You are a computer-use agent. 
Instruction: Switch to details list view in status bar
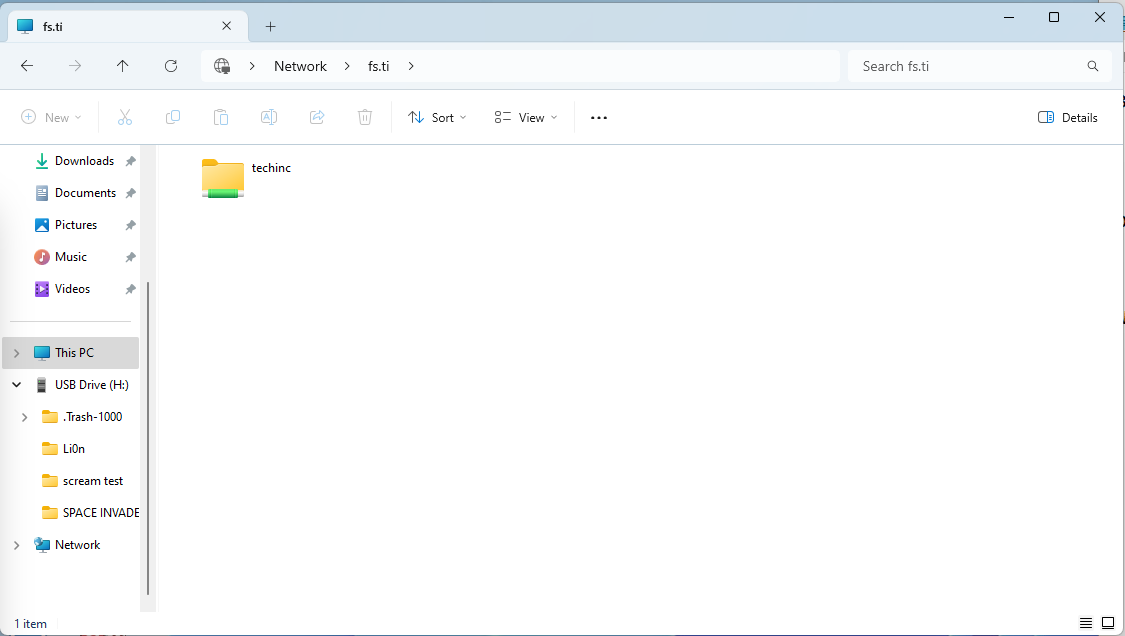tap(1086, 623)
